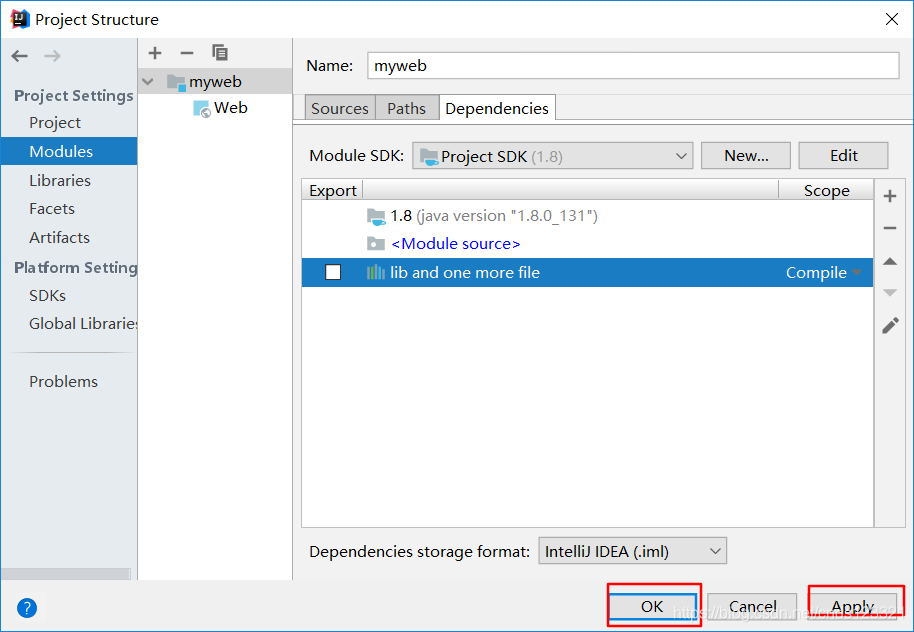This screenshot has height=632, width=914.
Task: Switch to the Sources tab
Action: tap(340, 108)
